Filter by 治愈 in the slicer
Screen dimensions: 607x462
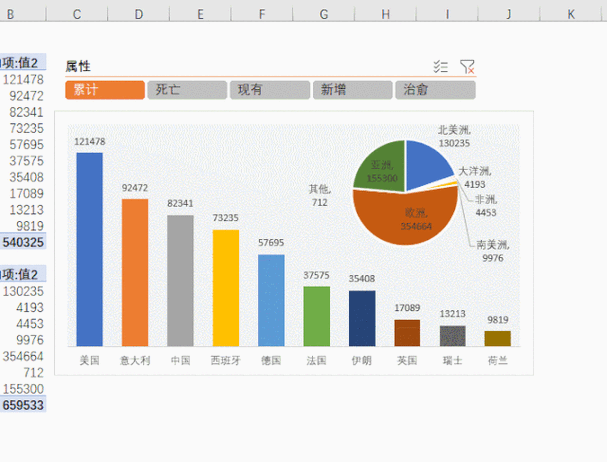point(434,90)
